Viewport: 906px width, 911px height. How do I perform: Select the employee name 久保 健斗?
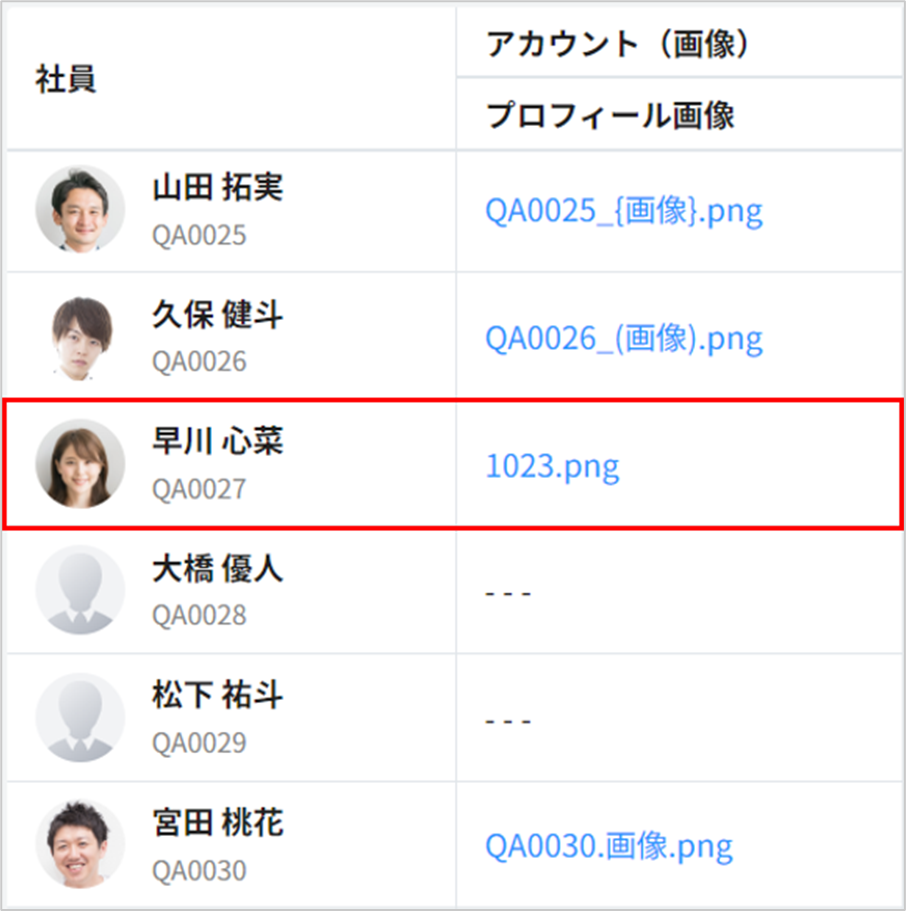pyautogui.click(x=217, y=315)
